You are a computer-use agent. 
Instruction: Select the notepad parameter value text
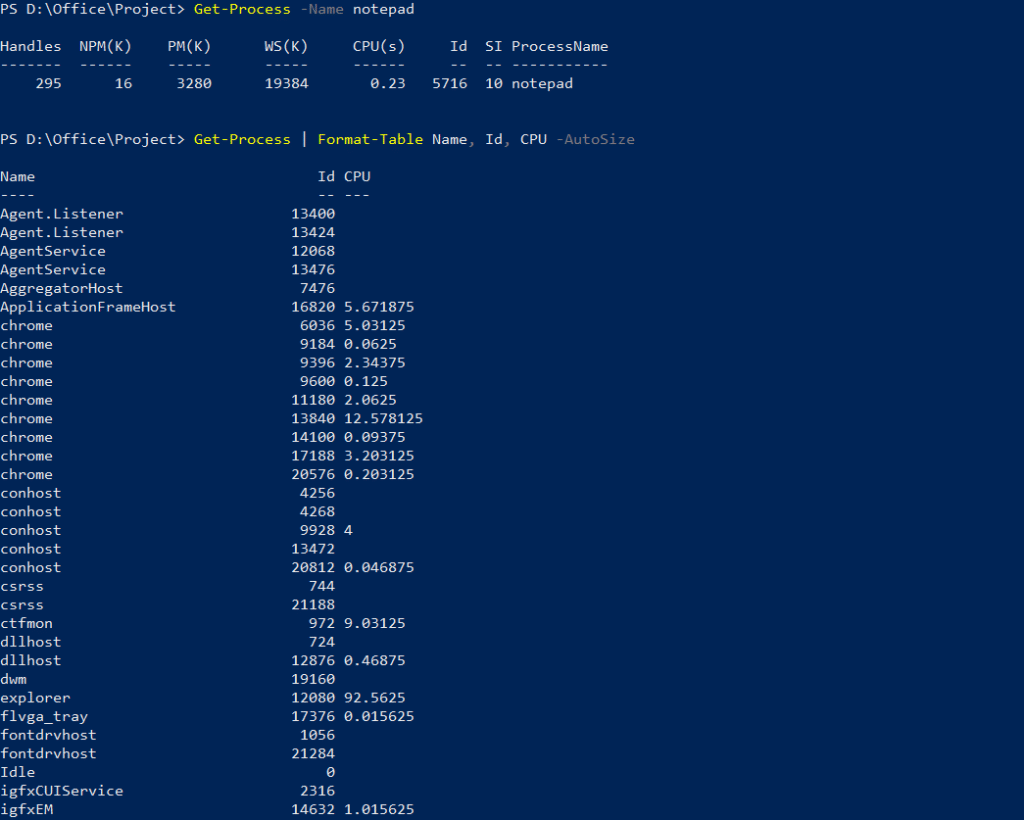383,9
